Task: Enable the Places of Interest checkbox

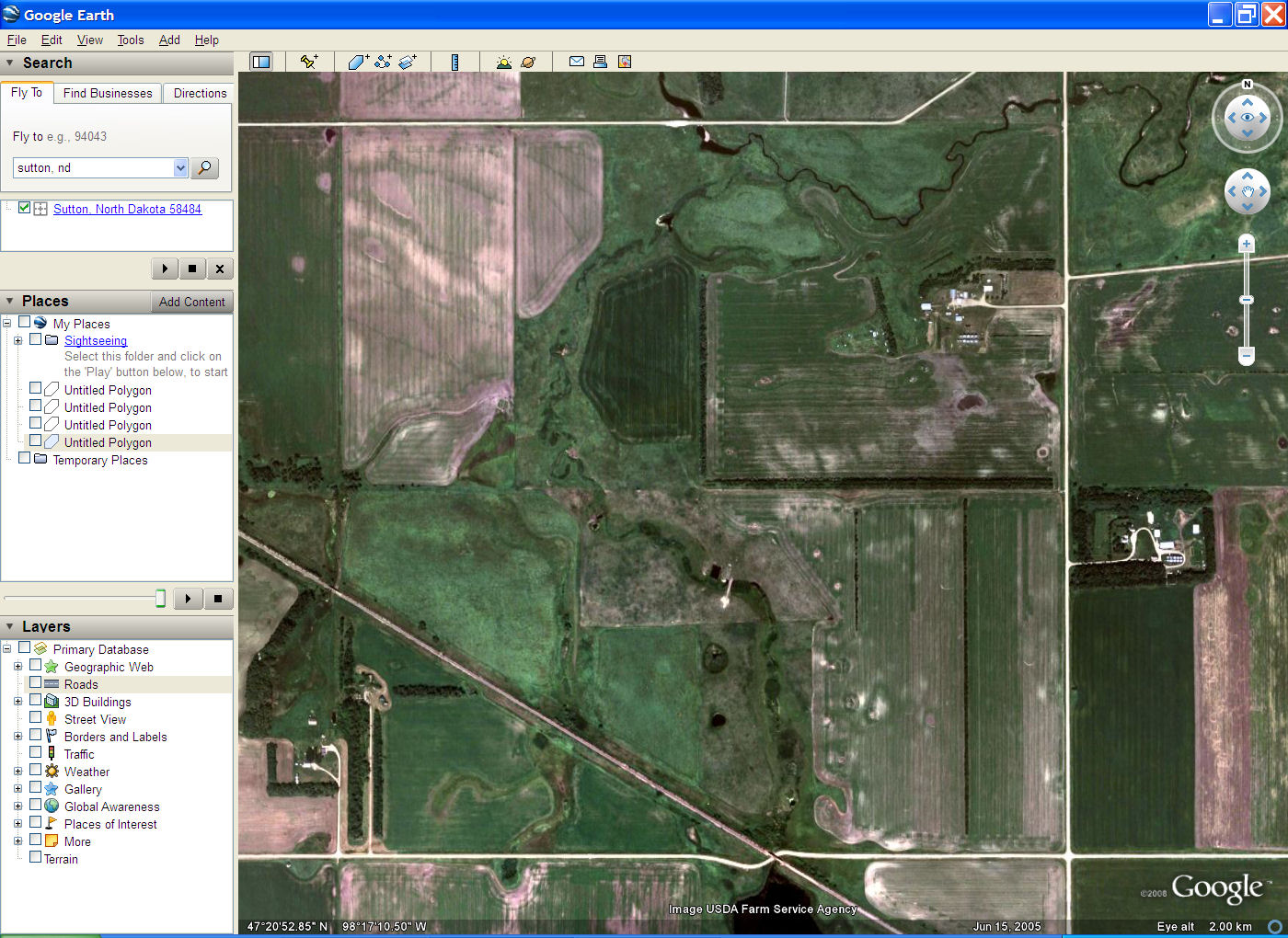Action: coord(35,822)
